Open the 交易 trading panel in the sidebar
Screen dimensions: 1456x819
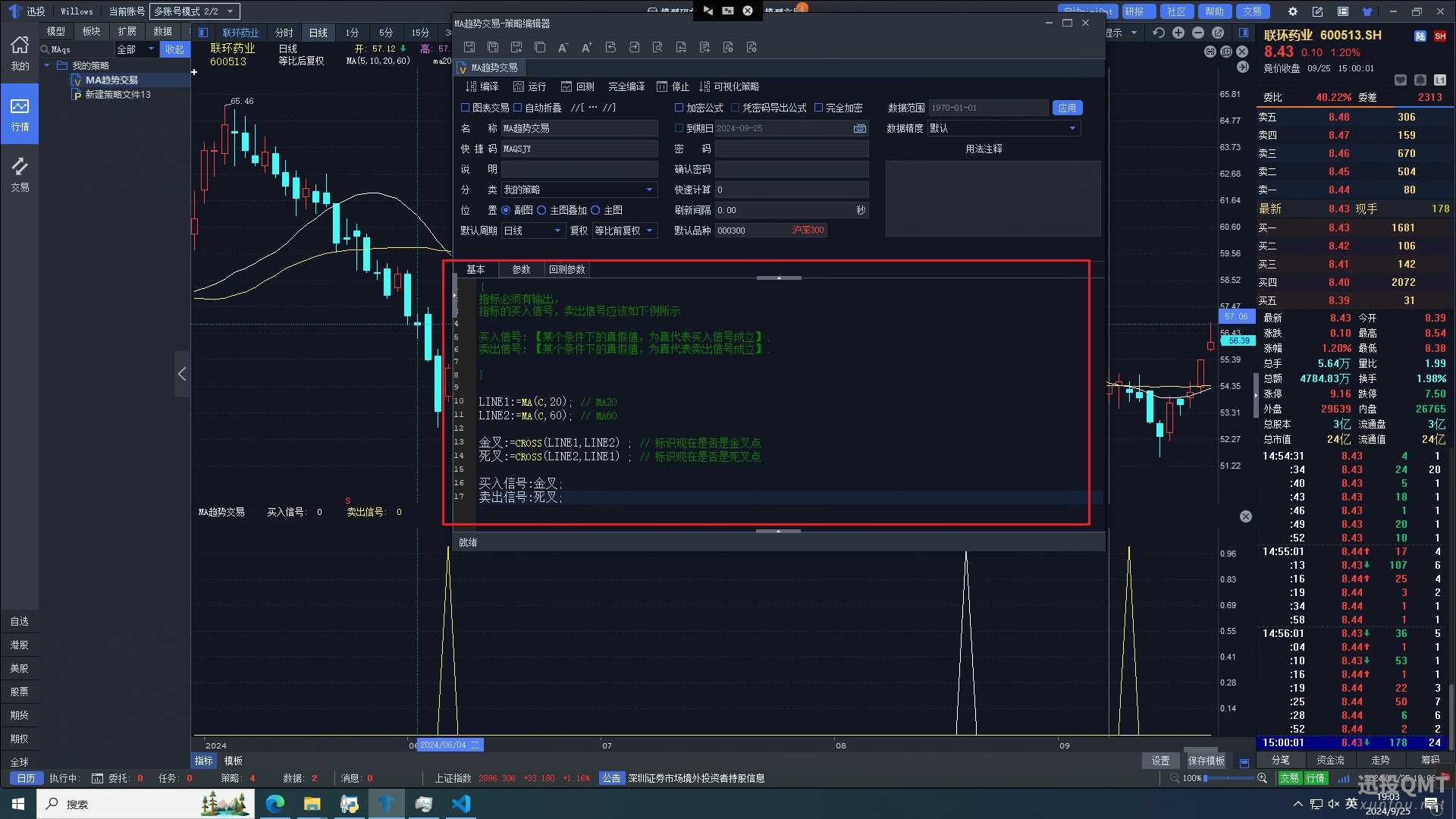click(20, 174)
